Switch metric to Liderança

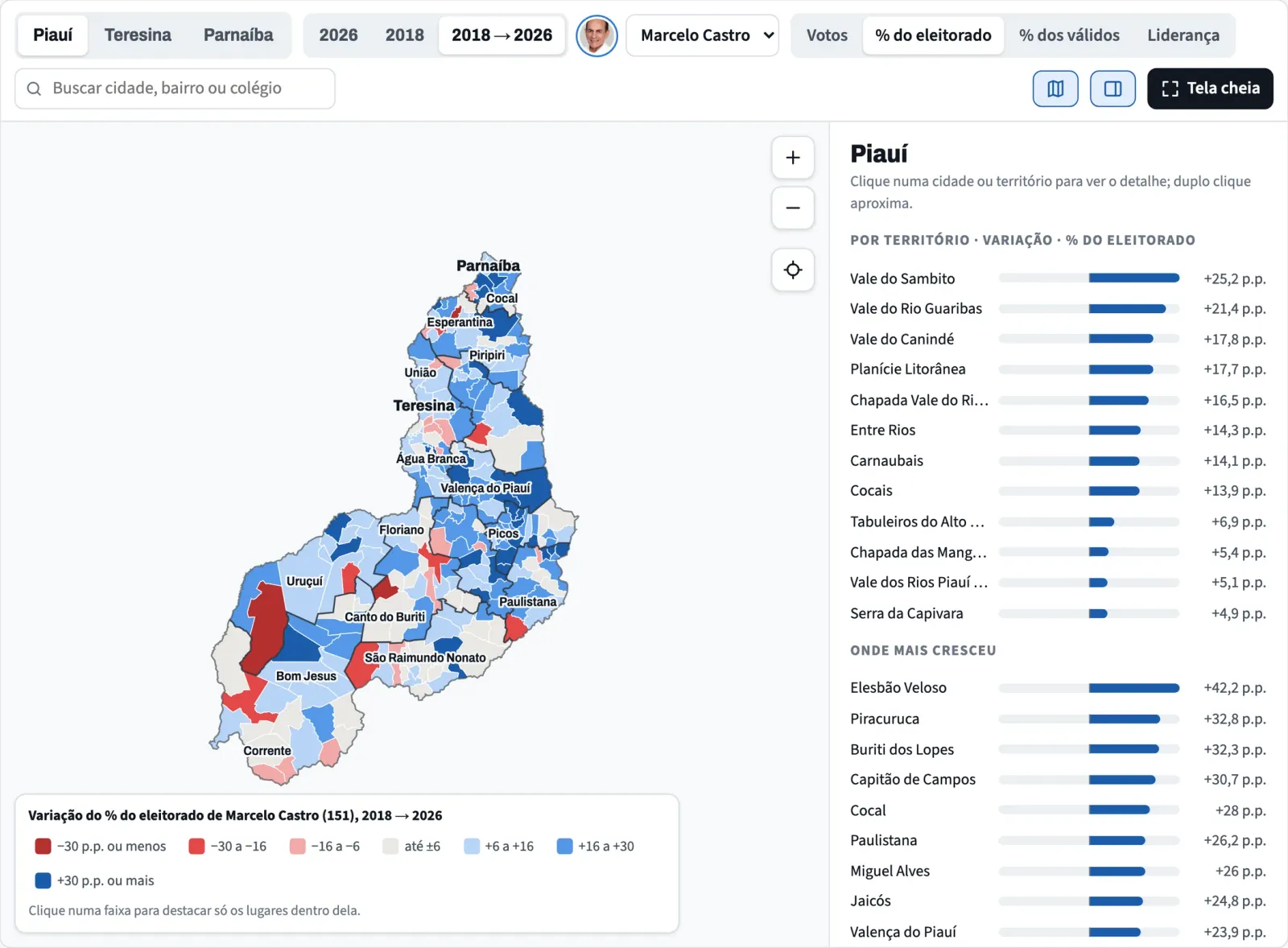click(x=1183, y=35)
